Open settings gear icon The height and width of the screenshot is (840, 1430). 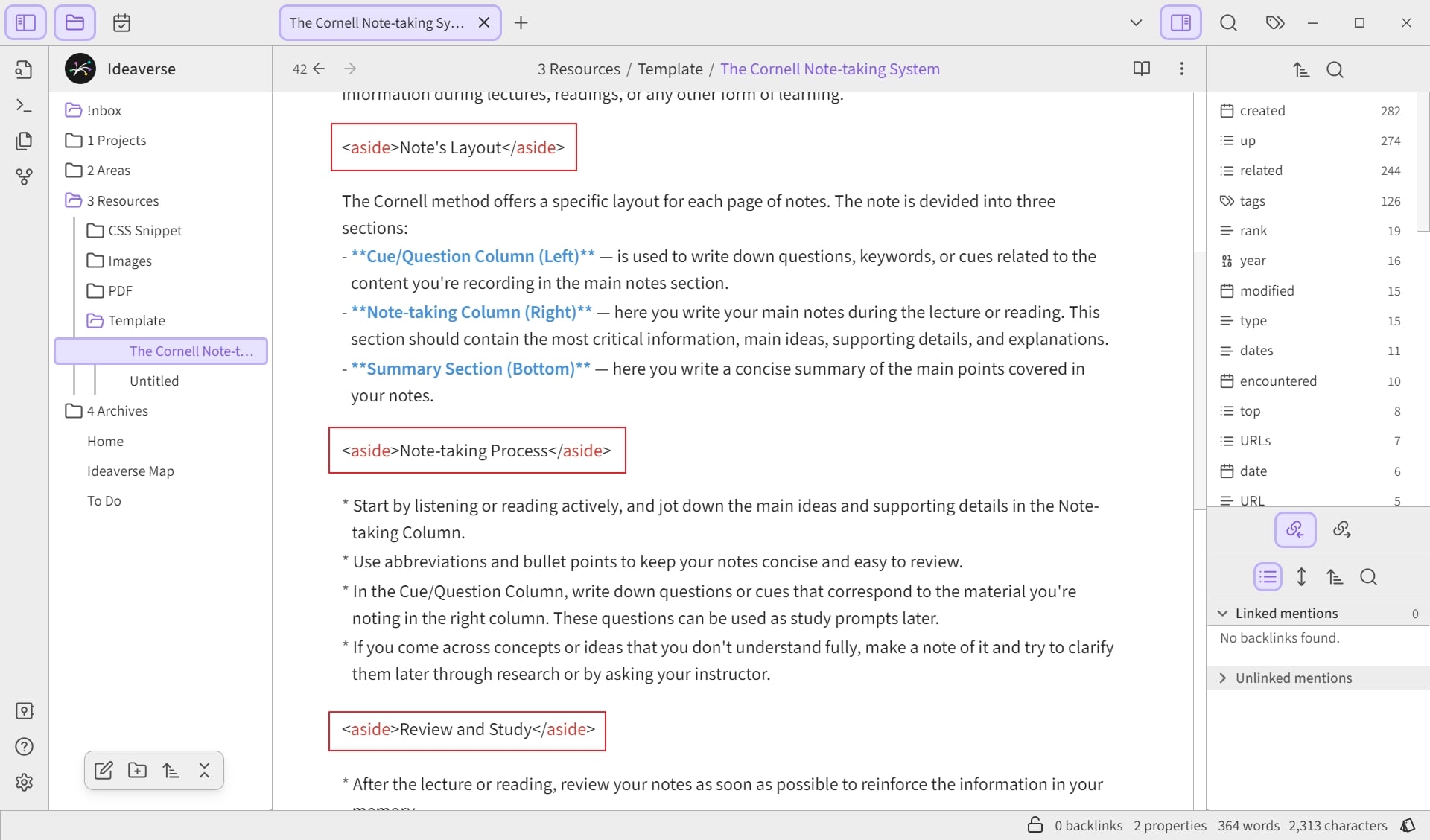point(24,782)
